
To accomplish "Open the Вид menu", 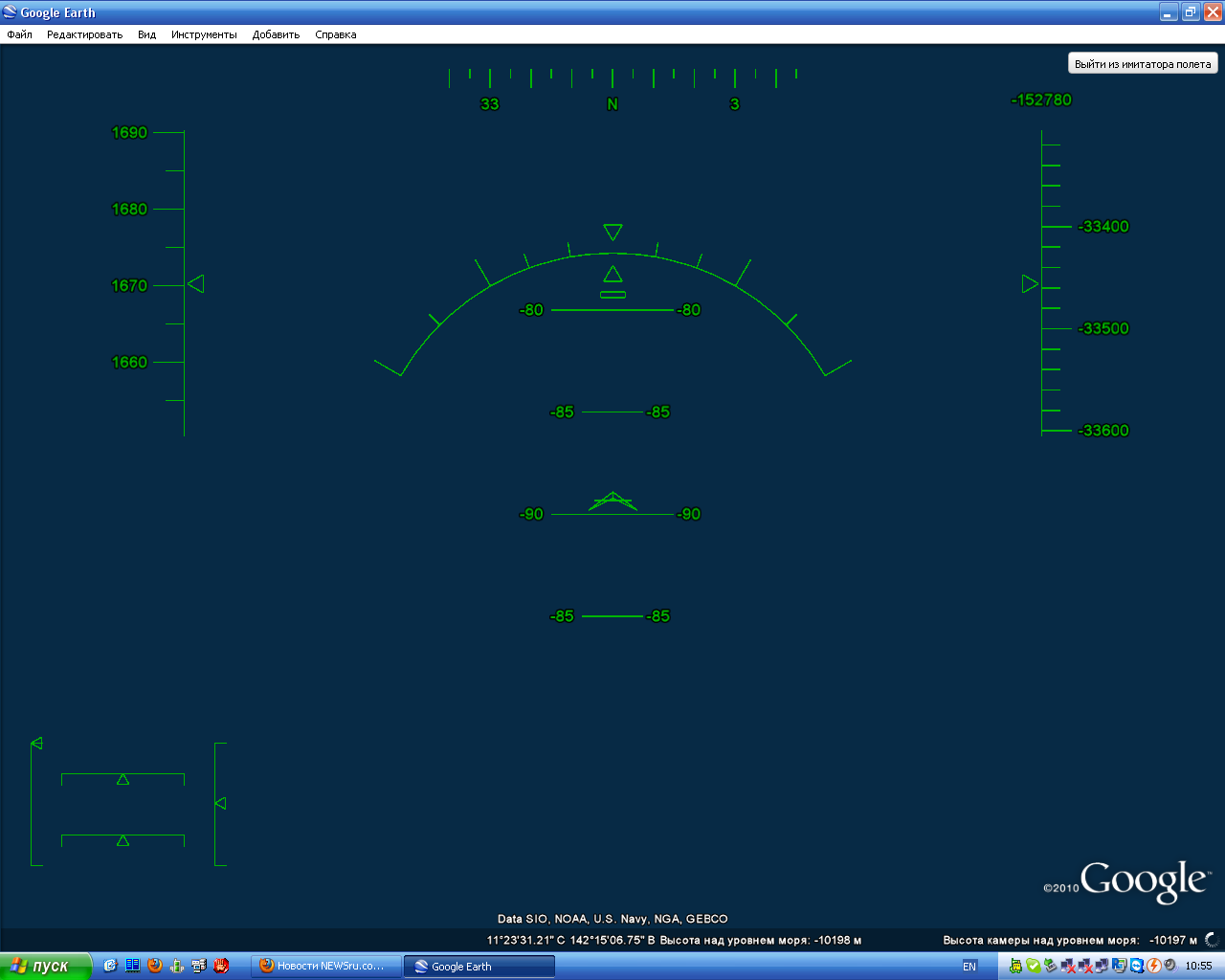I will click(146, 34).
